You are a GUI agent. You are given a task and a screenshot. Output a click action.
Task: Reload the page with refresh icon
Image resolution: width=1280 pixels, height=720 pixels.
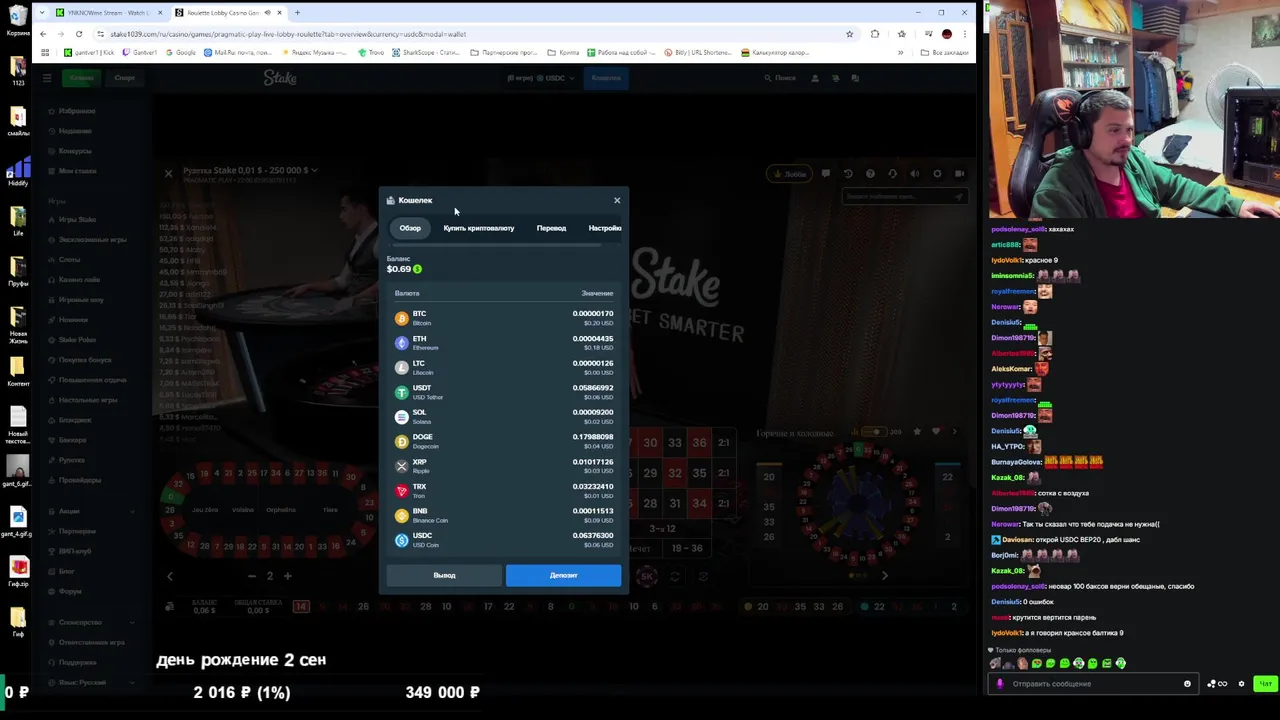(79, 34)
